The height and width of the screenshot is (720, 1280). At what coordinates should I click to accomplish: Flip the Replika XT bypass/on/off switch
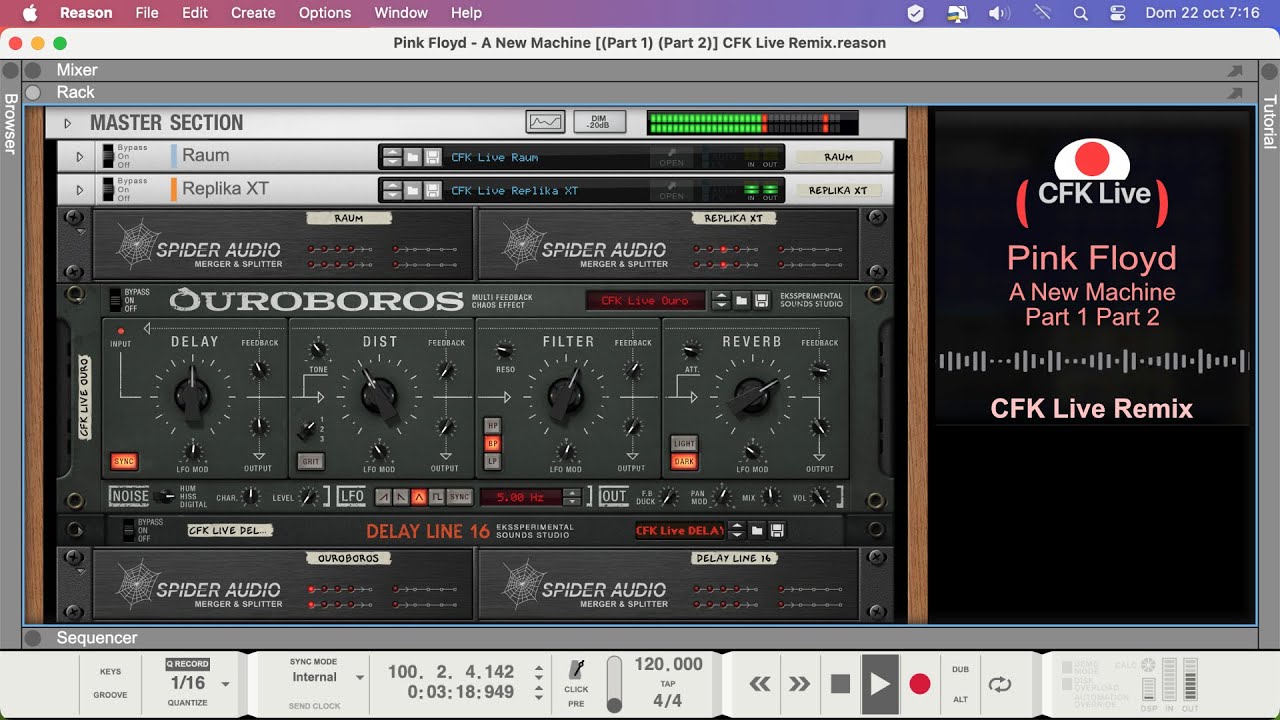[108, 189]
